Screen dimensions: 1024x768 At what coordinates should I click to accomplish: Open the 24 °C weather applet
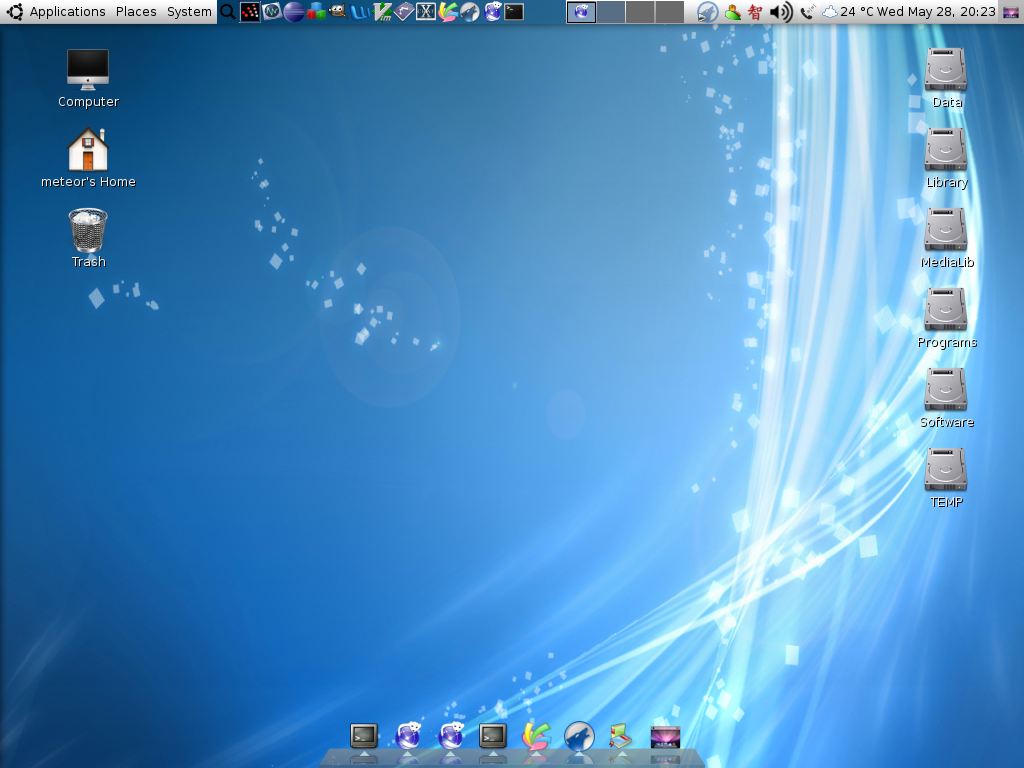click(x=847, y=12)
